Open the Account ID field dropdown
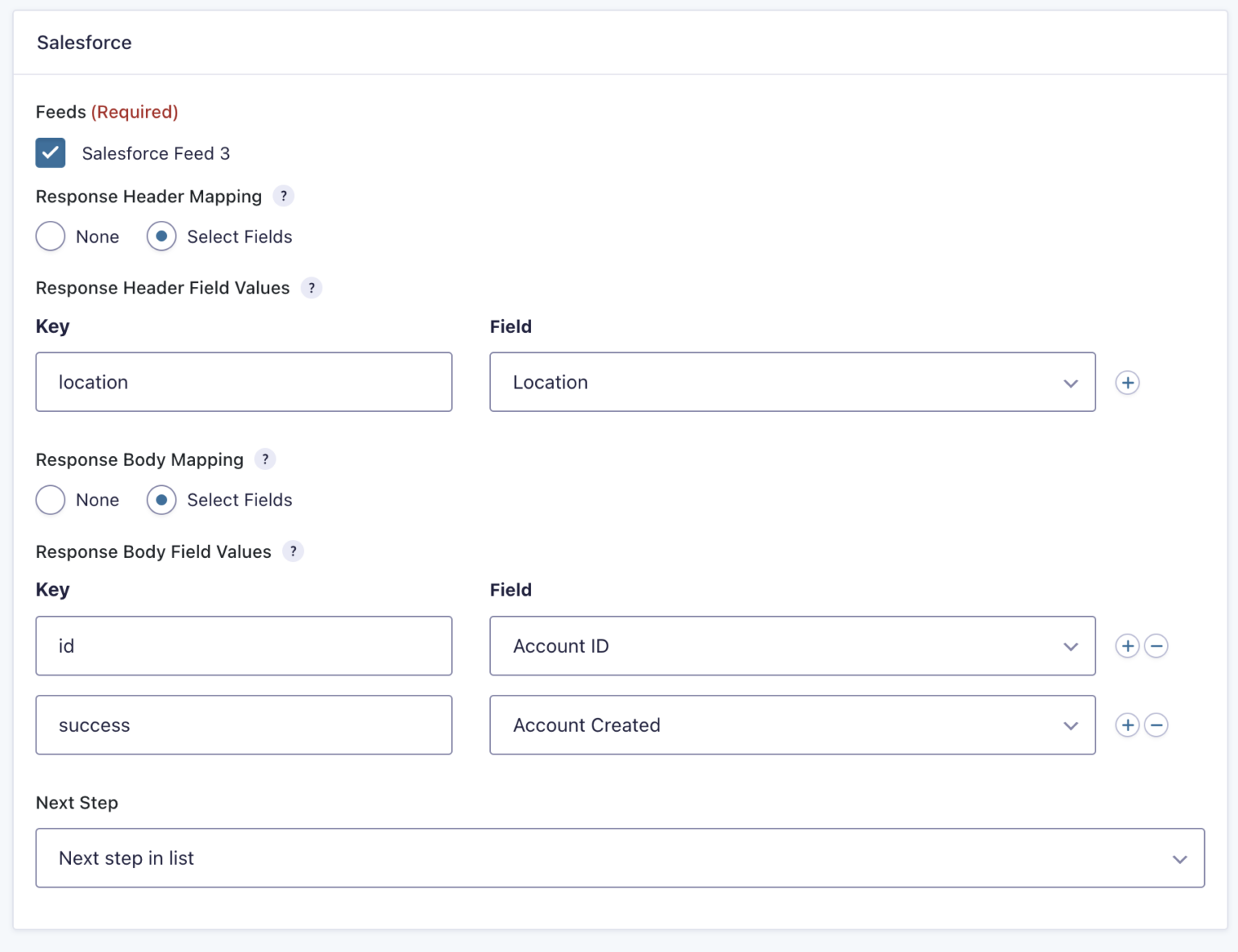1238x952 pixels. [1070, 646]
